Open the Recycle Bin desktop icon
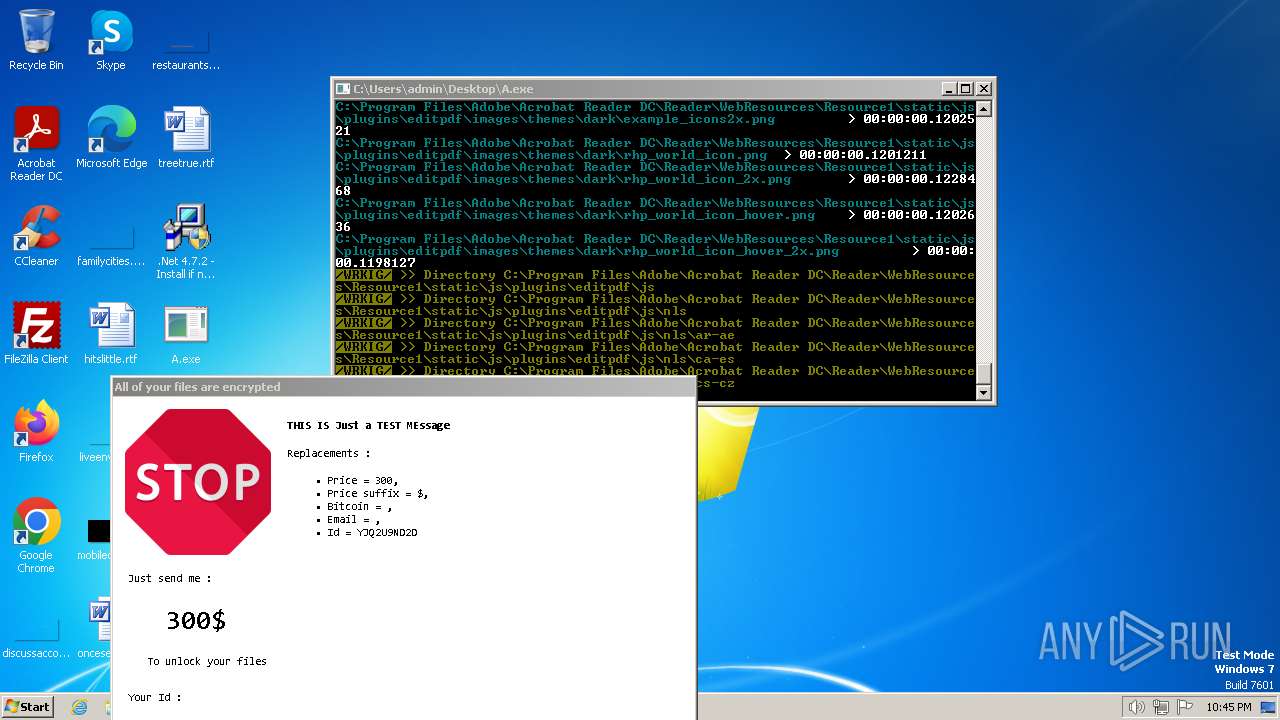 click(x=36, y=40)
